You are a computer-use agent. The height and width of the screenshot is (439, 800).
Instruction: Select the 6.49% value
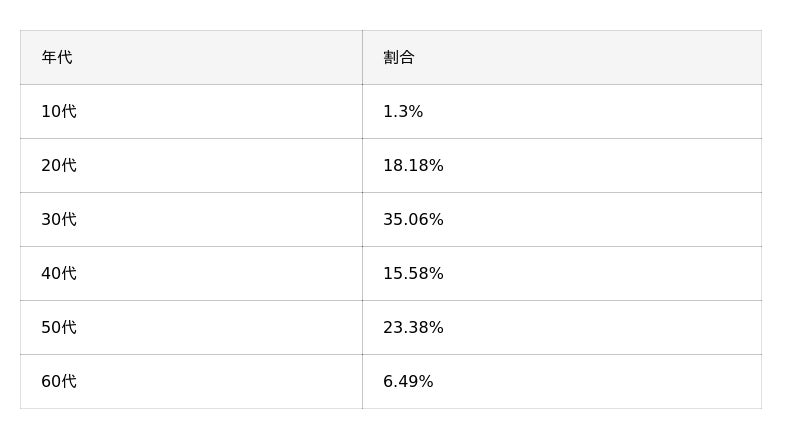click(x=408, y=382)
